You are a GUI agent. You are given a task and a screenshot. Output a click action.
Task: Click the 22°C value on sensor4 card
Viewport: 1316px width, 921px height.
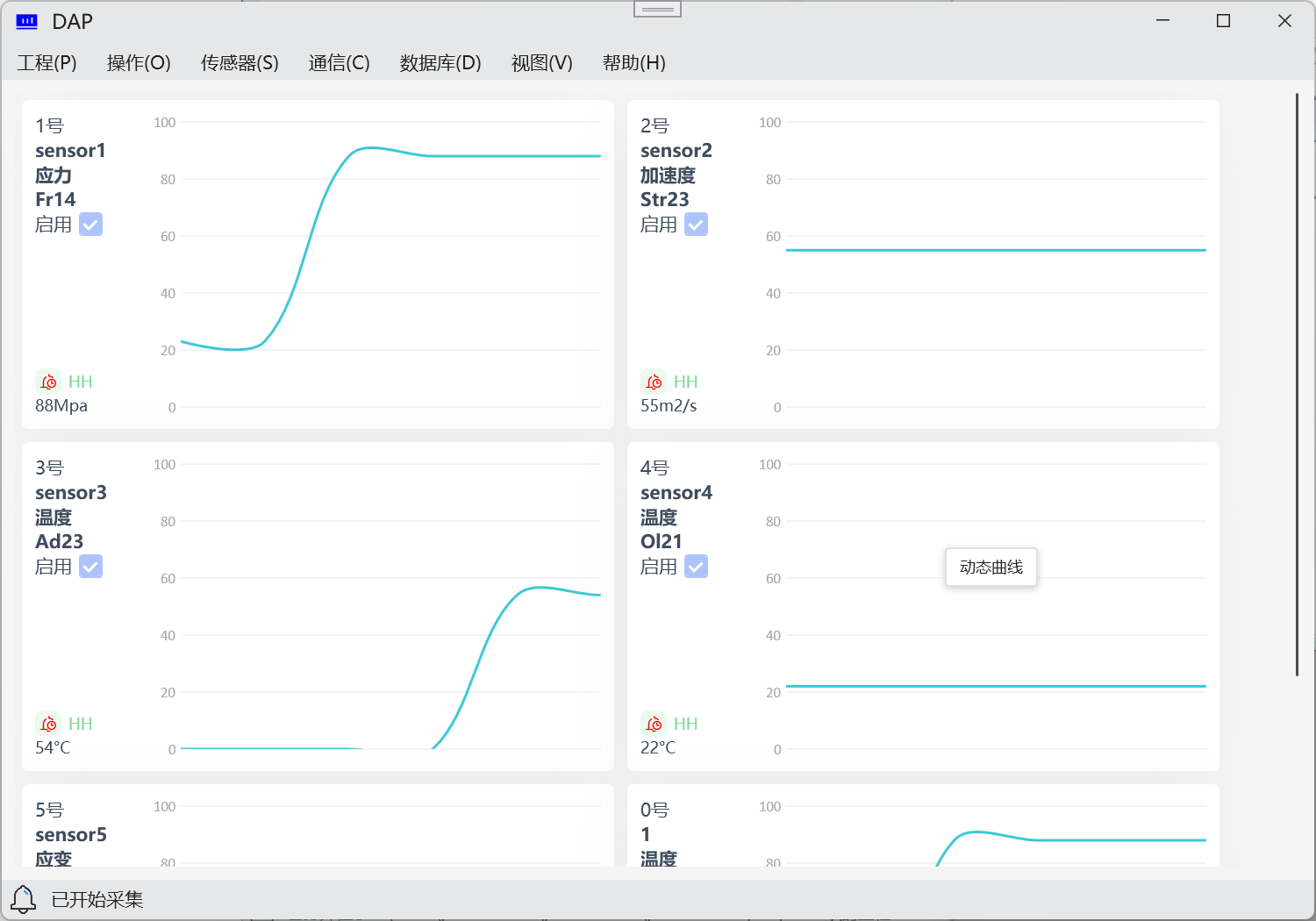coord(658,748)
